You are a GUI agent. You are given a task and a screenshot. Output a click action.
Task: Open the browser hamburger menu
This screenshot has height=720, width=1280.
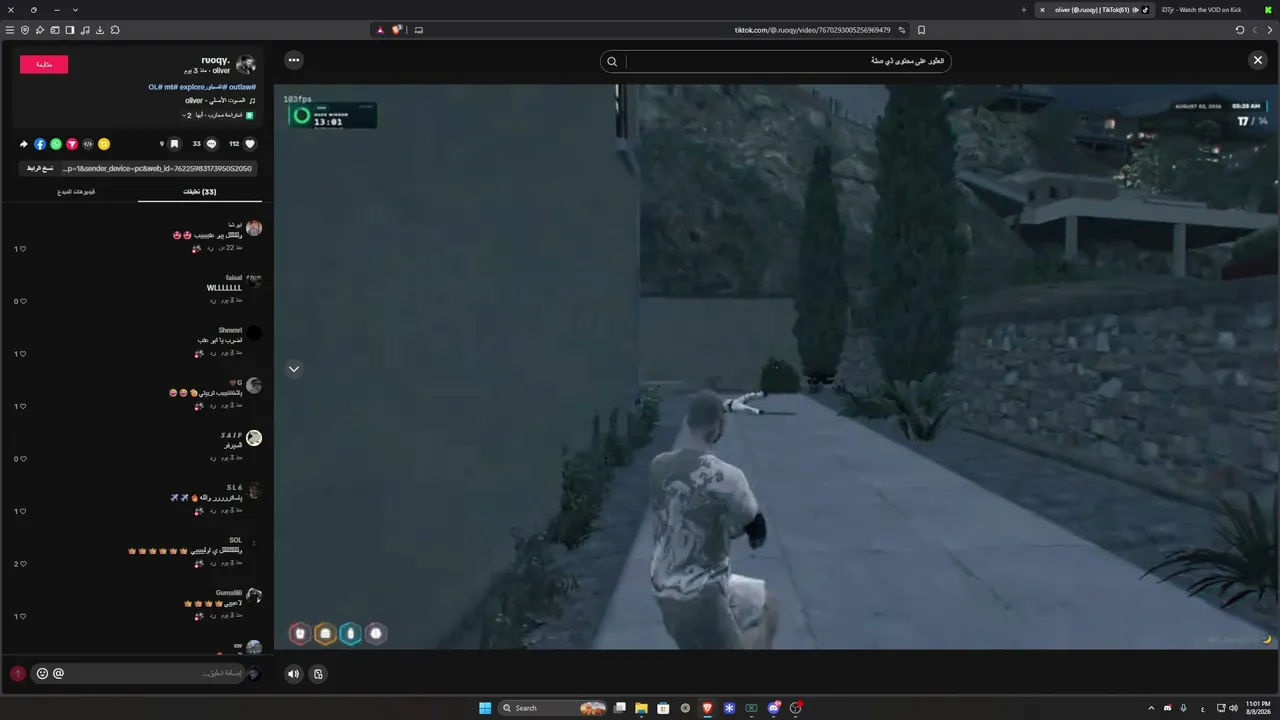10,30
